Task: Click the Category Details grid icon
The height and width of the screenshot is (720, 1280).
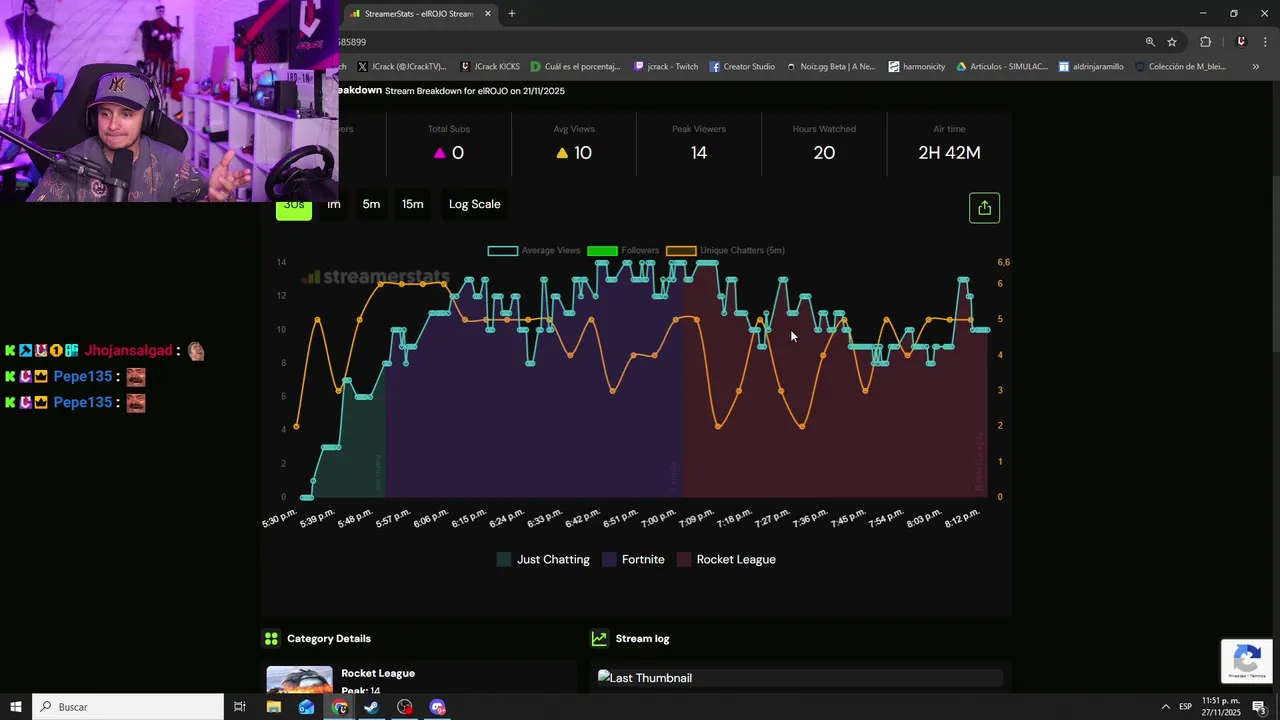Action: [x=271, y=638]
